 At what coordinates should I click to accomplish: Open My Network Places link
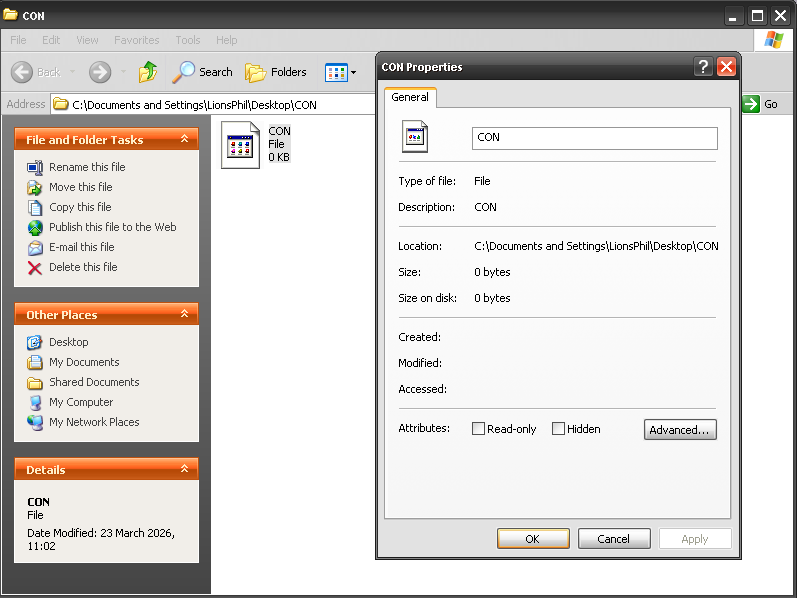(94, 422)
